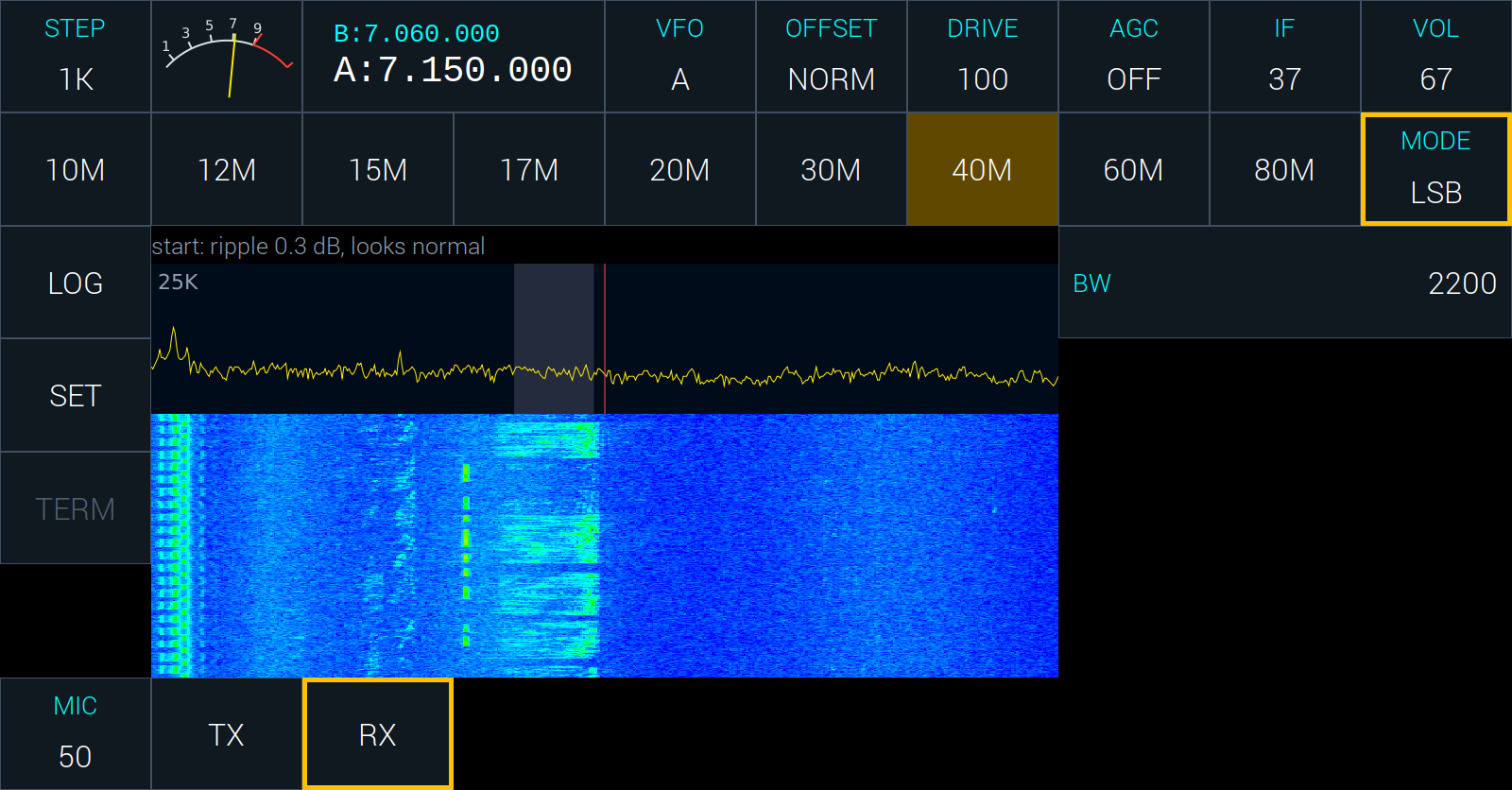Select the 20M band button
Screen dimensions: 1512x790
[680, 169]
